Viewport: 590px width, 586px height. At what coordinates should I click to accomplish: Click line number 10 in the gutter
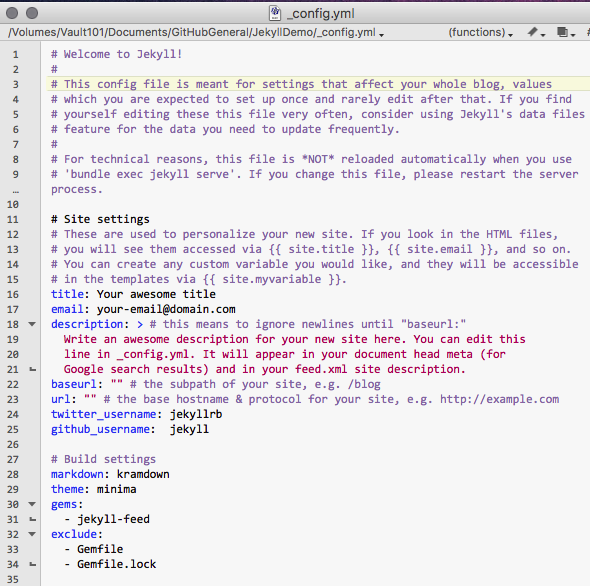coord(13,205)
